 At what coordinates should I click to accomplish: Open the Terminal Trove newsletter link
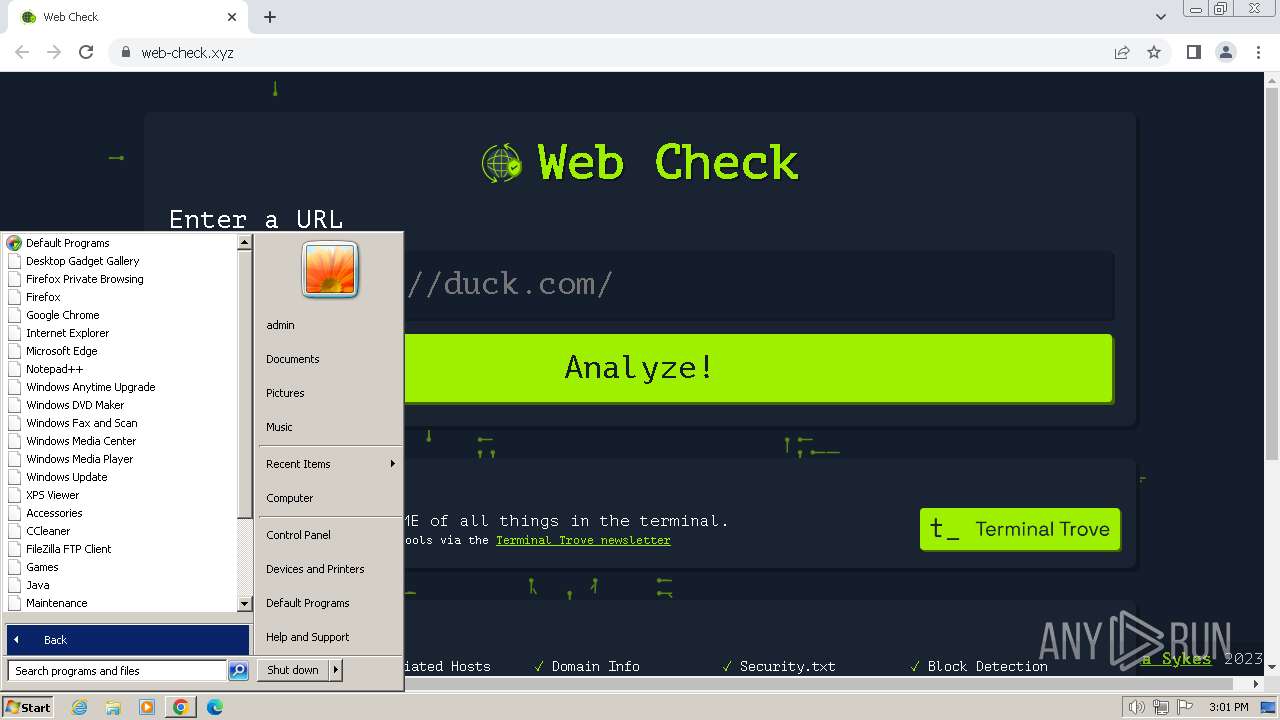tap(583, 540)
